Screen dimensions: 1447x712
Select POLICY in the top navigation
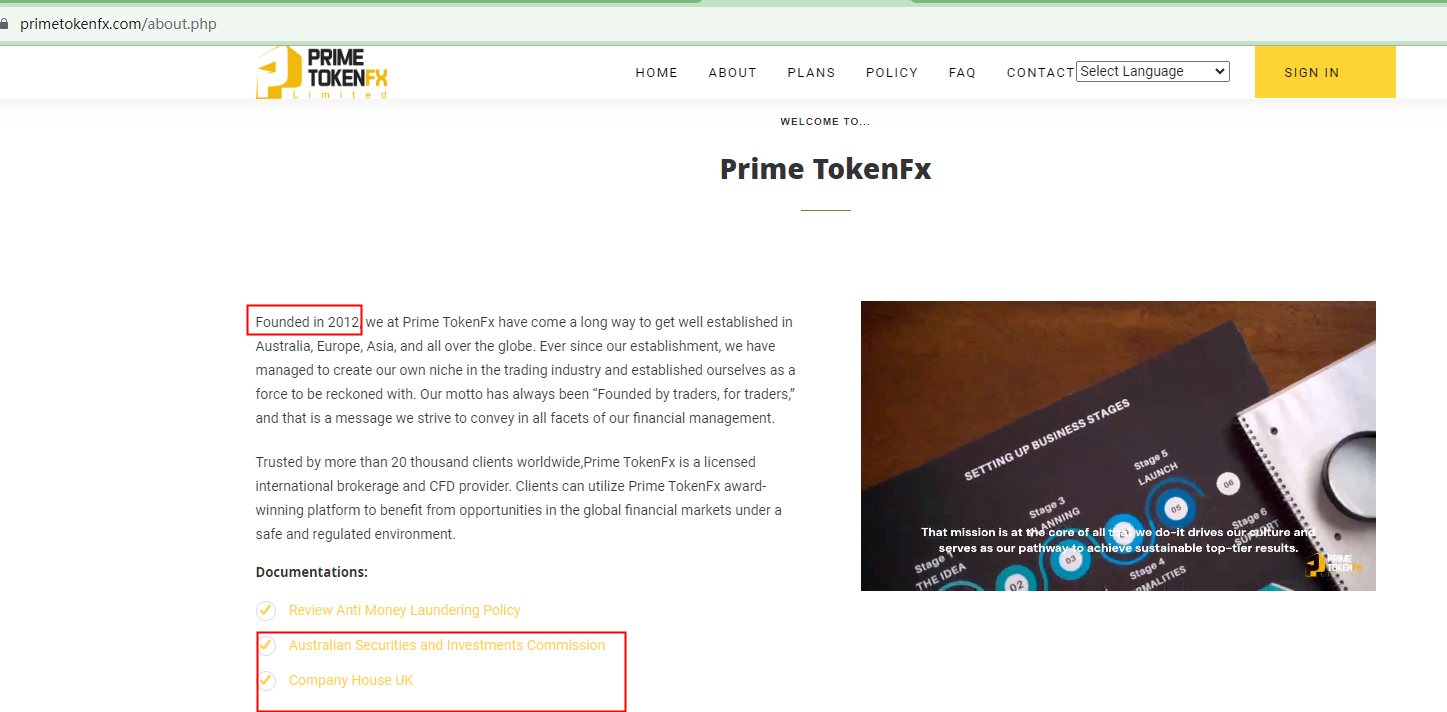pyautogui.click(x=892, y=72)
